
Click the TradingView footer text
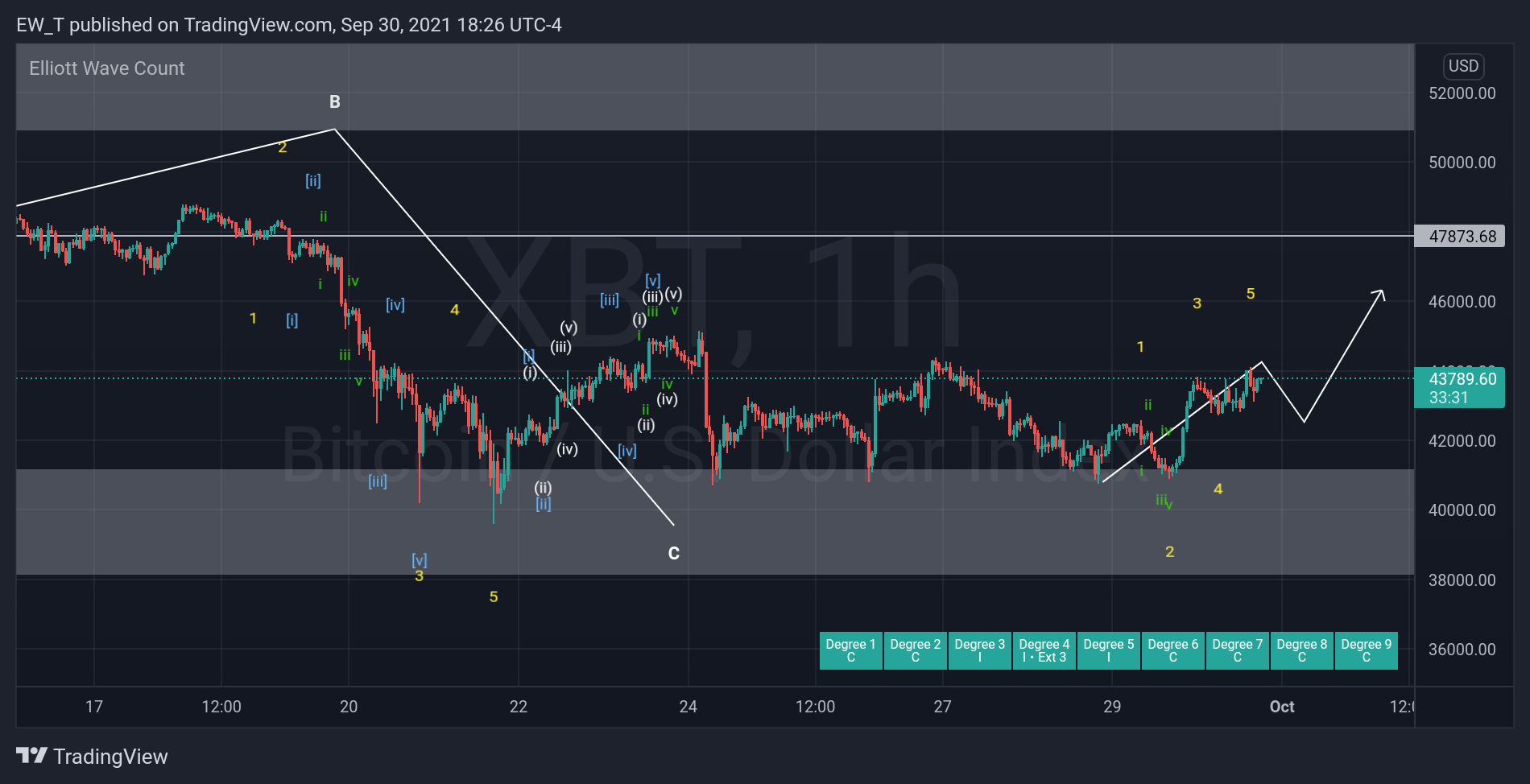110,757
